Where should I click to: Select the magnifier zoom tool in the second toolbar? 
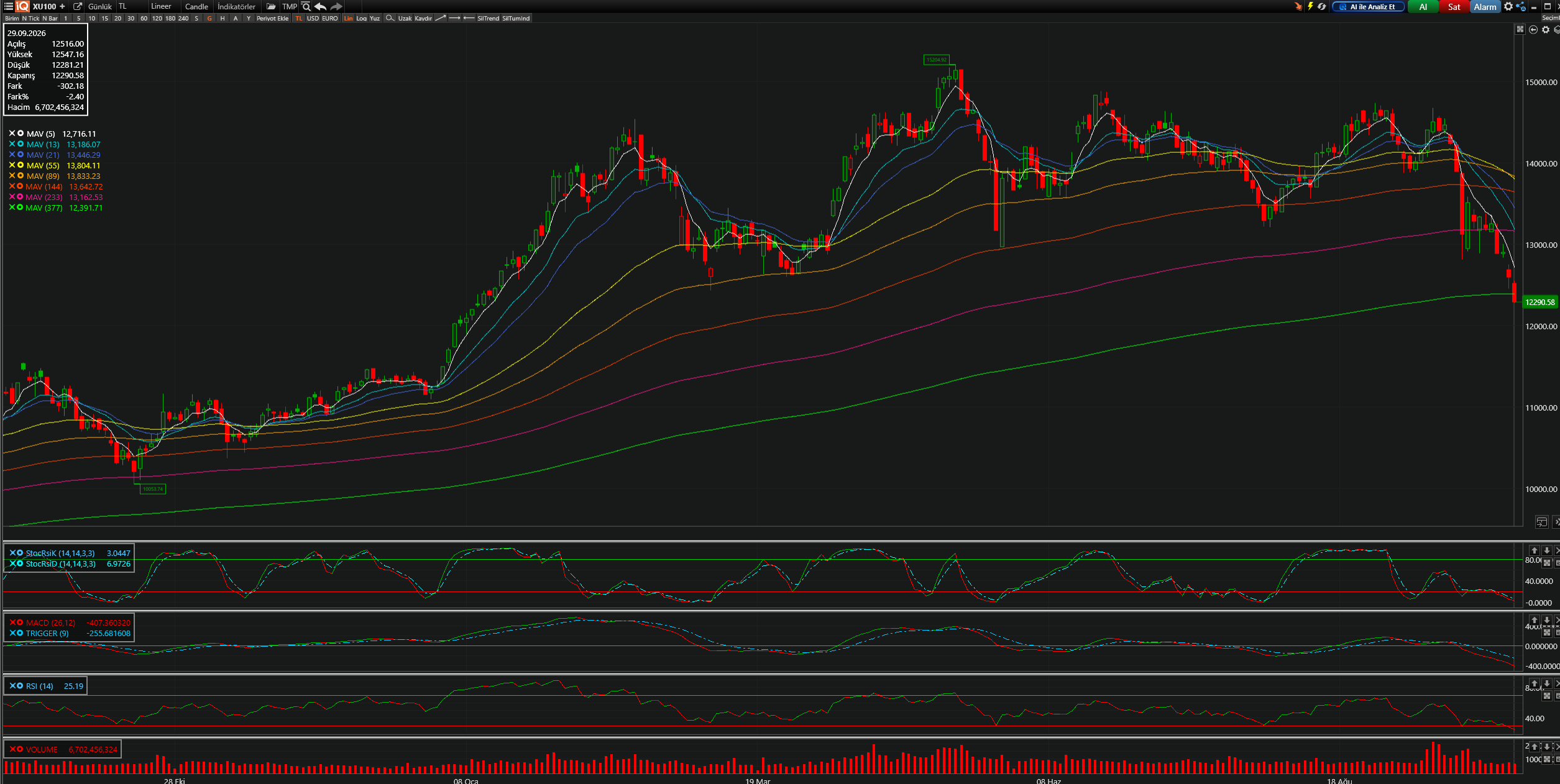tap(390, 18)
